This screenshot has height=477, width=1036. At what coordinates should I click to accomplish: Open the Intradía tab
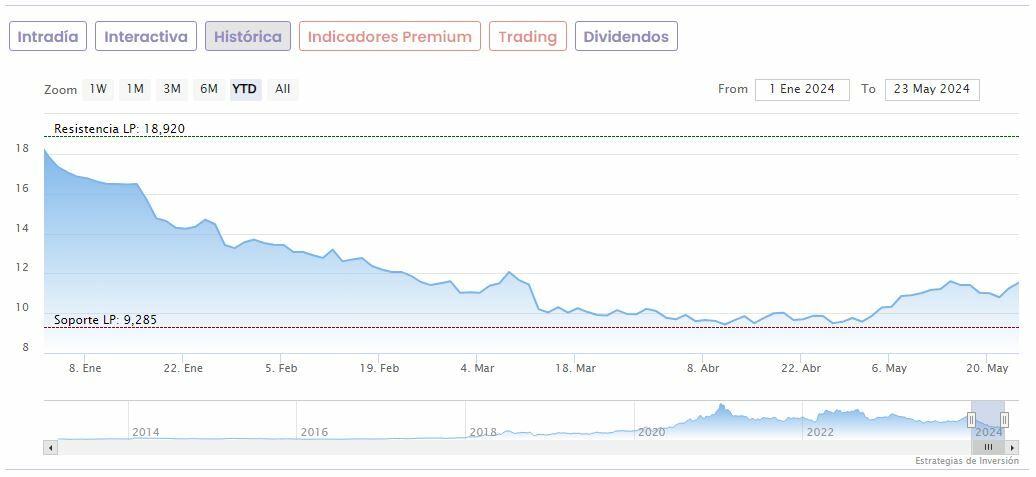(x=48, y=37)
